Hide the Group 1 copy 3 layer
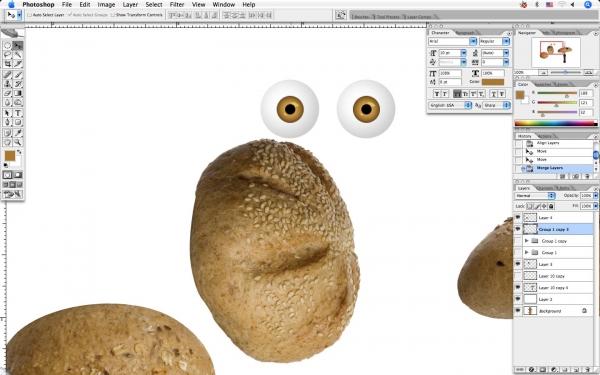Image resolution: width=600 pixels, height=375 pixels. pyautogui.click(x=518, y=229)
